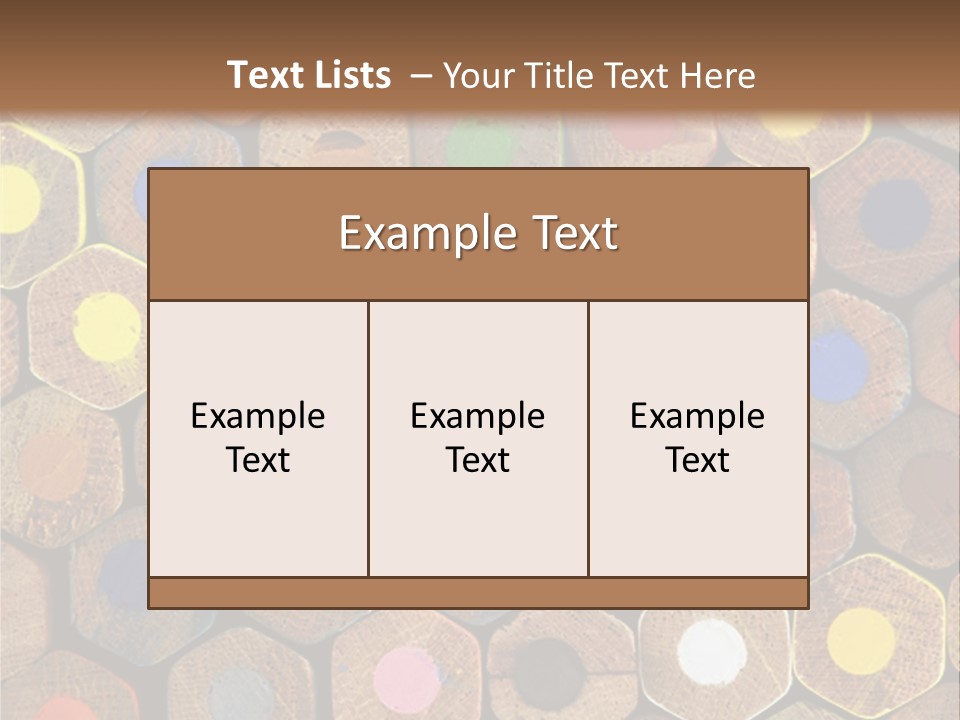Select the brown footer bar under the cells
The width and height of the screenshot is (960, 720).
tap(478, 593)
